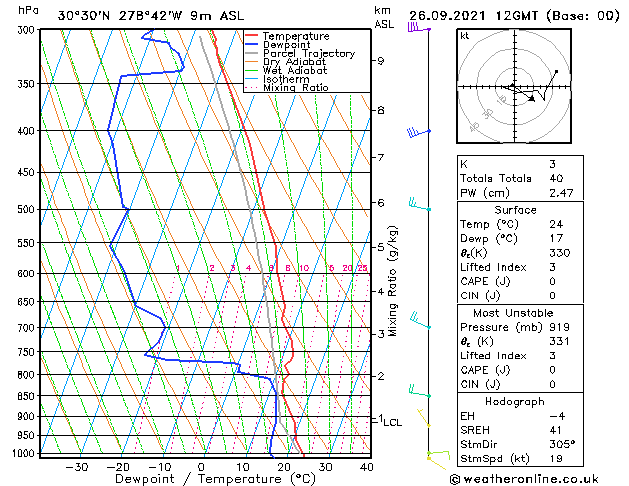Viewport: 629px width, 486px height.
Task: Click the gray Parcel Trajectory legend line
Action: coord(251,53)
